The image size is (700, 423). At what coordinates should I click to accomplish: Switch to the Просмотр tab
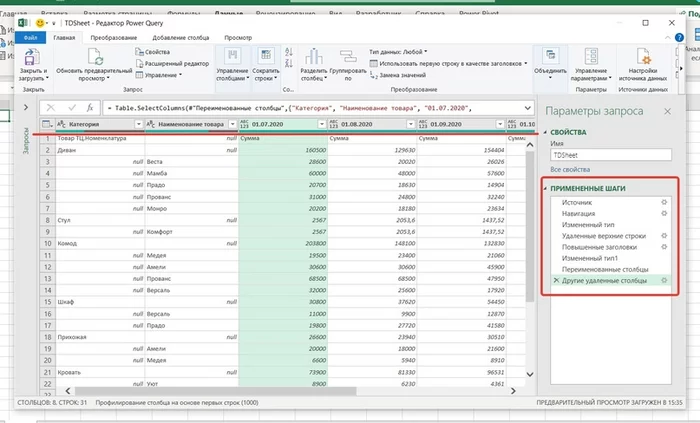click(238, 37)
